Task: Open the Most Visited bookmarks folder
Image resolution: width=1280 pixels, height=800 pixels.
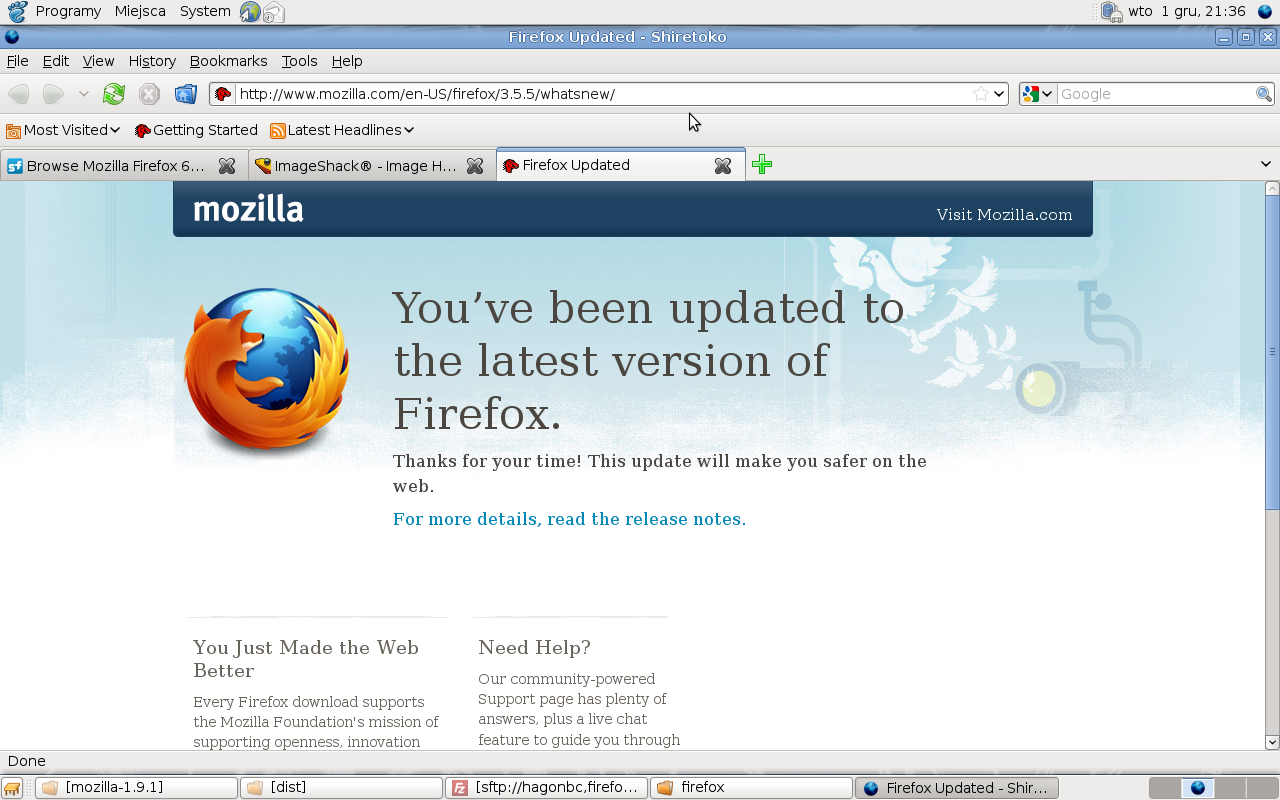Action: (63, 130)
